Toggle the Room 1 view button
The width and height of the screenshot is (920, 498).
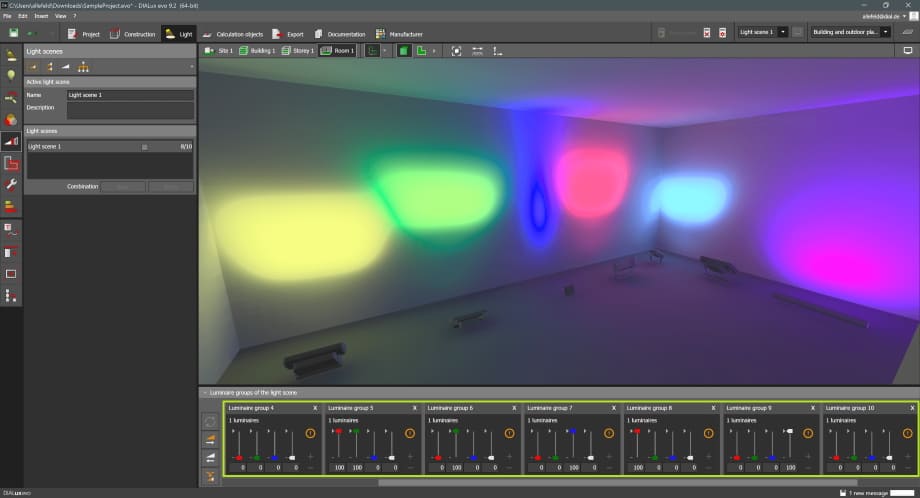[x=337, y=50]
